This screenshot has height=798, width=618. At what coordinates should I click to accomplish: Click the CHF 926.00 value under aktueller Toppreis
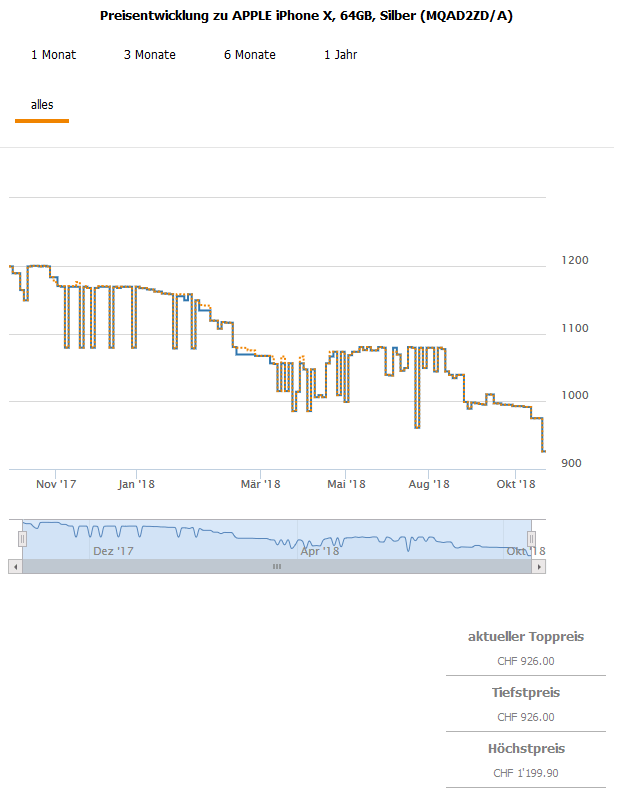click(x=526, y=662)
